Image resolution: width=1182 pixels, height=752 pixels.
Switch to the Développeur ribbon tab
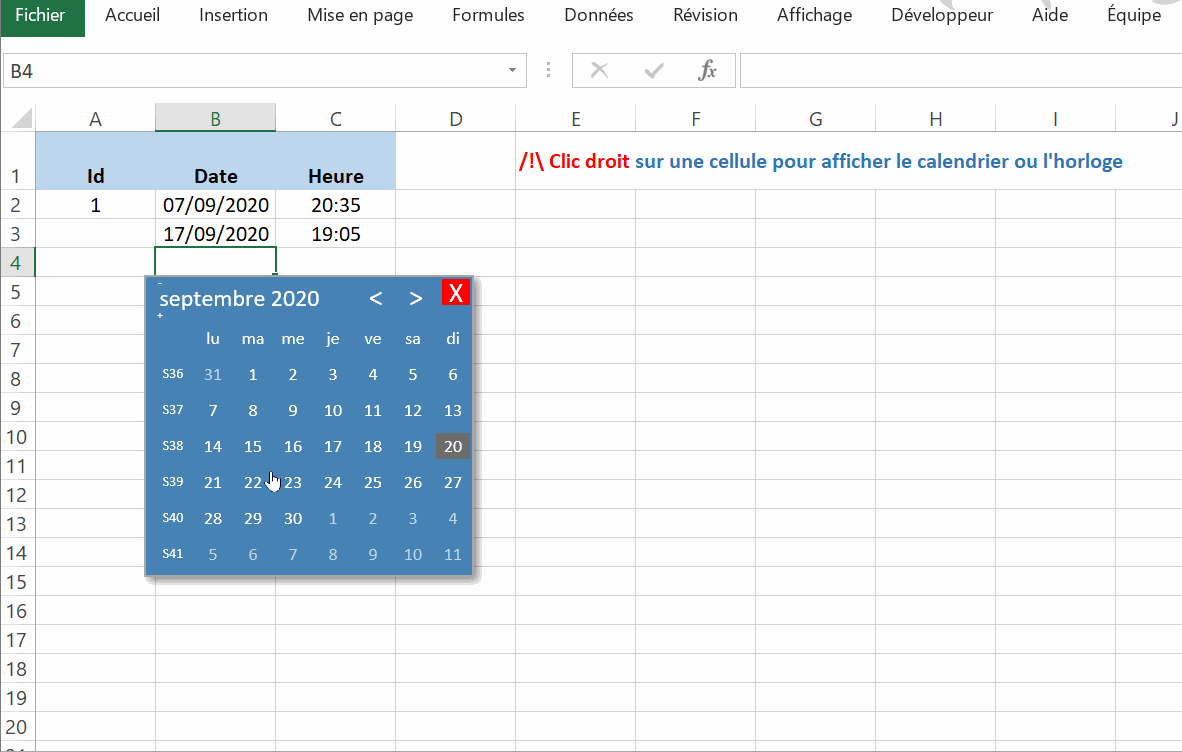pyautogui.click(x=941, y=15)
